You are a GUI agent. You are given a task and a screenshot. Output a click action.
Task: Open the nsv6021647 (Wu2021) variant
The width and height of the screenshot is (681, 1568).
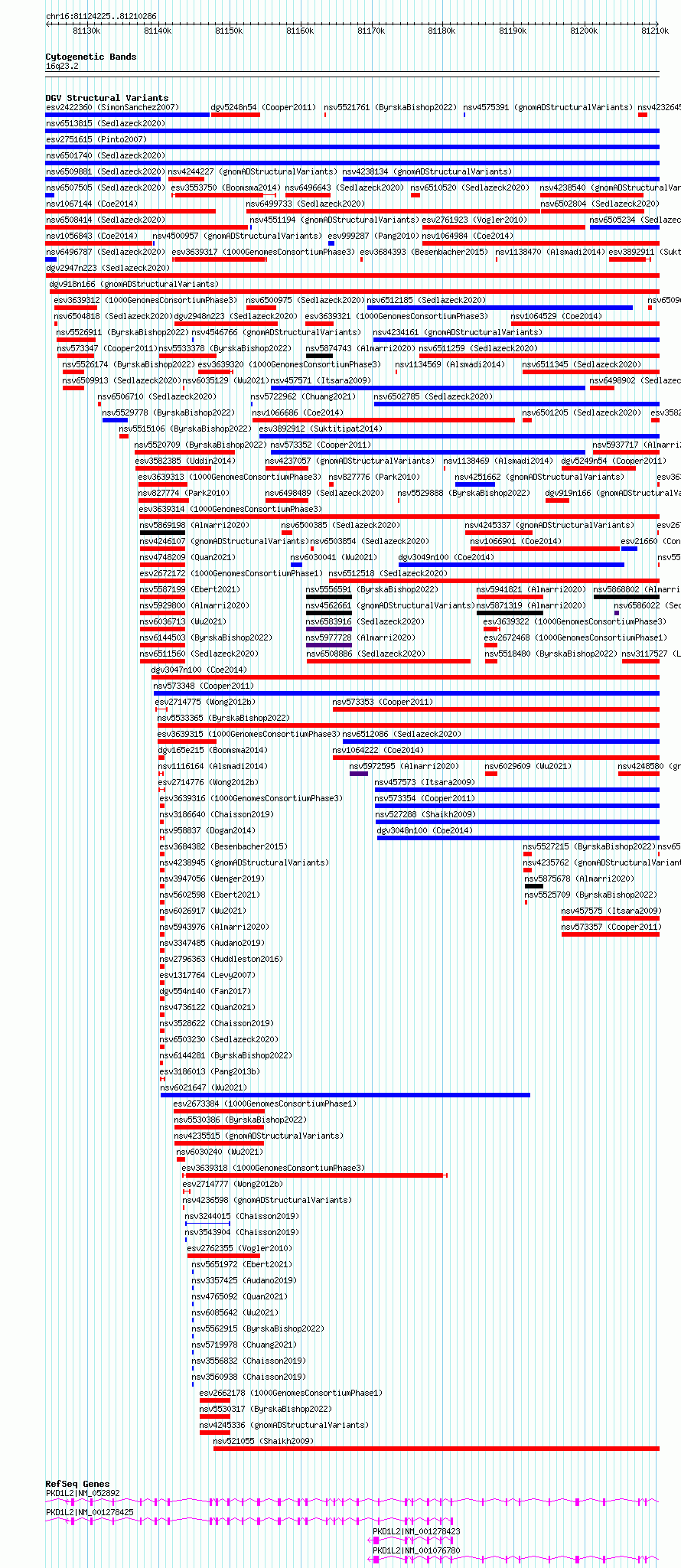204,1087
